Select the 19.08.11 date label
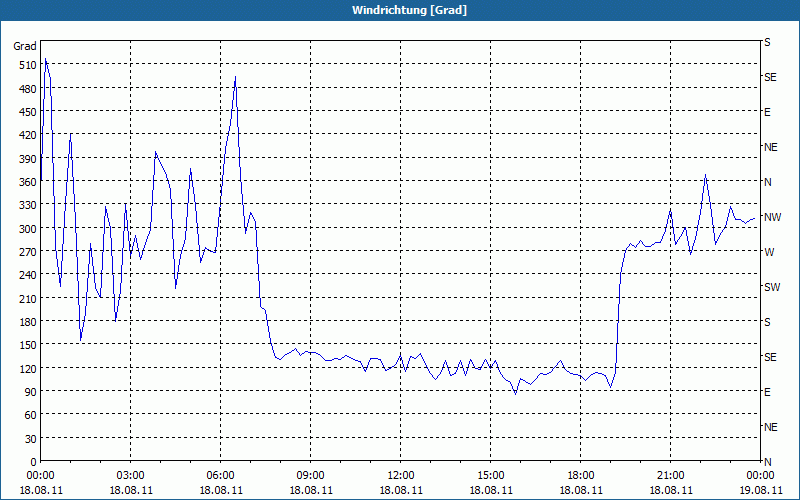 (x=760, y=490)
